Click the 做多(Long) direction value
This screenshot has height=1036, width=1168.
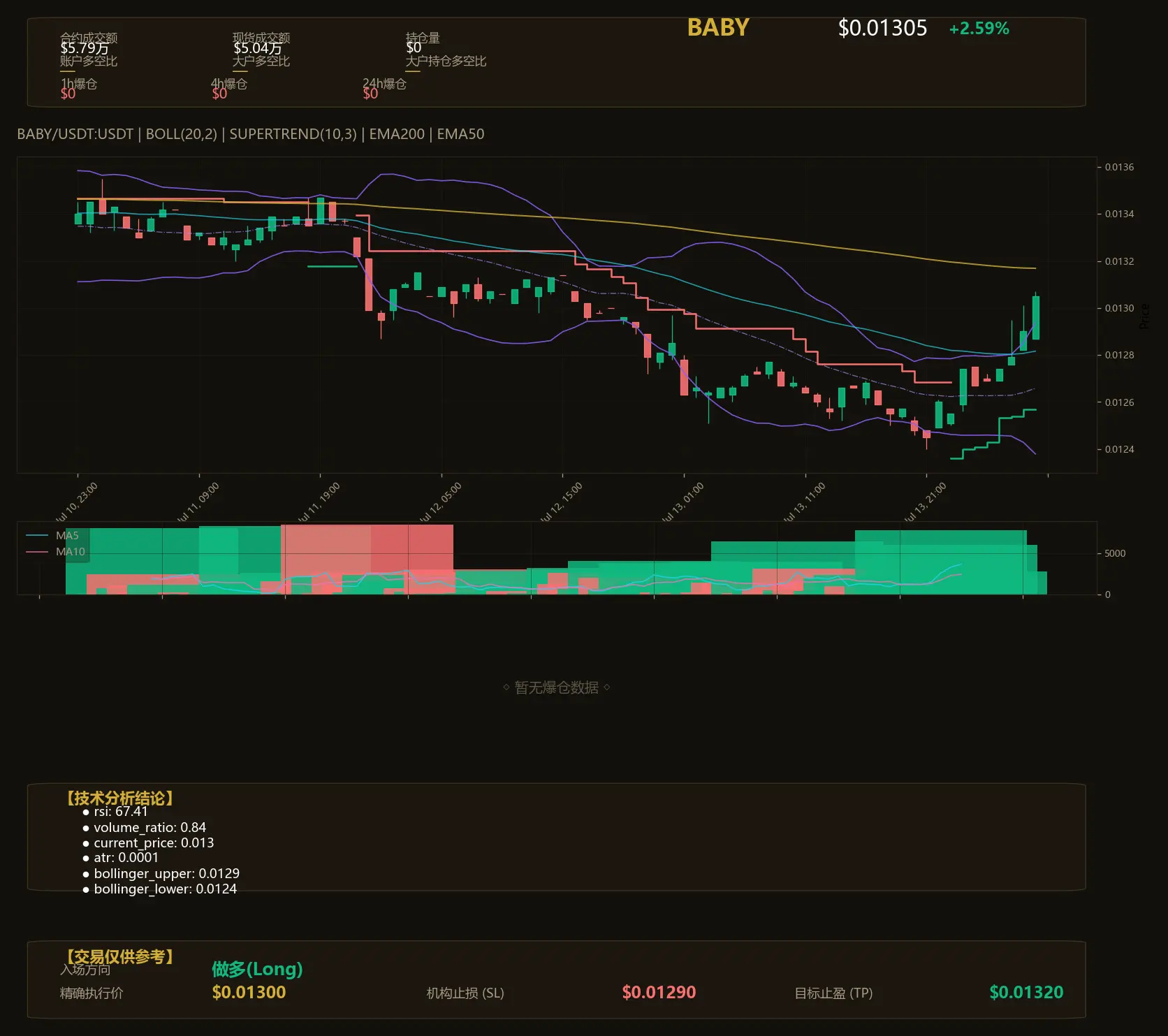[x=257, y=969]
